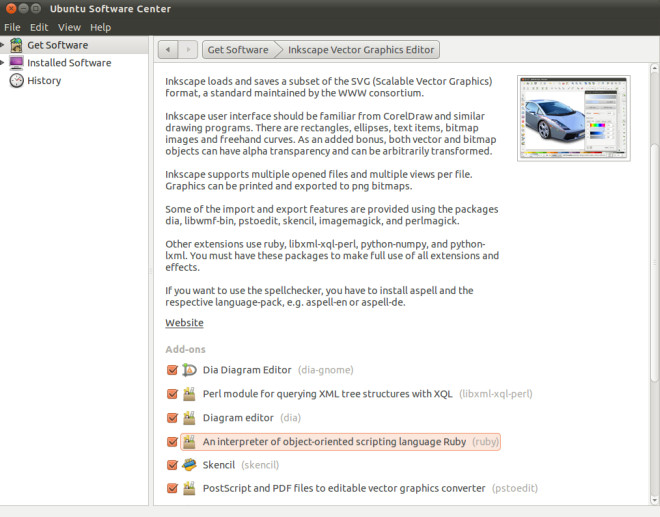
Task: Uncheck the Perl XQL module add-on
Action: point(172,394)
